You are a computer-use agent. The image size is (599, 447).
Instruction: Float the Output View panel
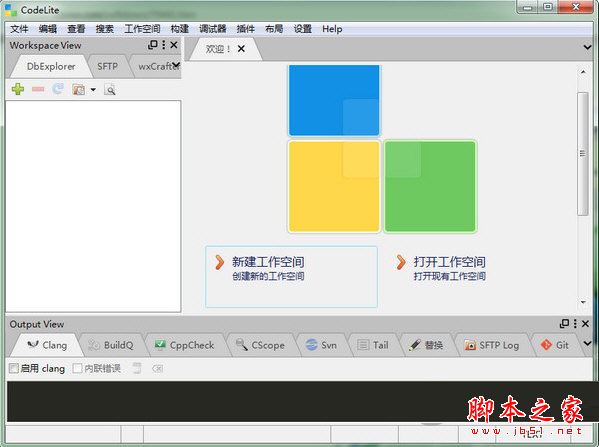click(564, 324)
